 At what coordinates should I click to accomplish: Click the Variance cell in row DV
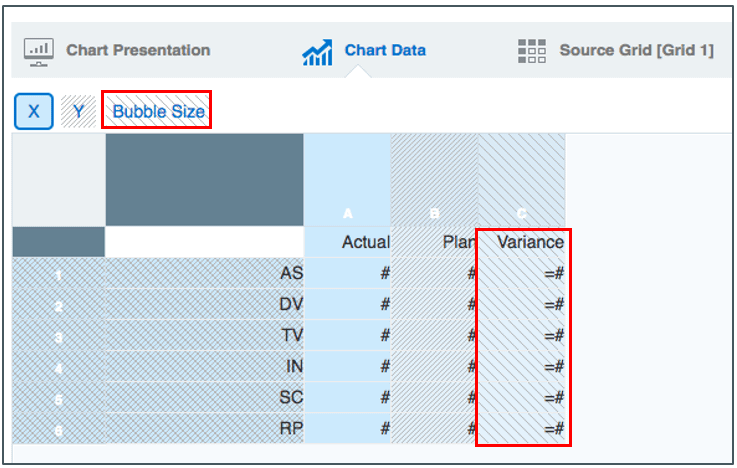pyautogui.click(x=521, y=304)
